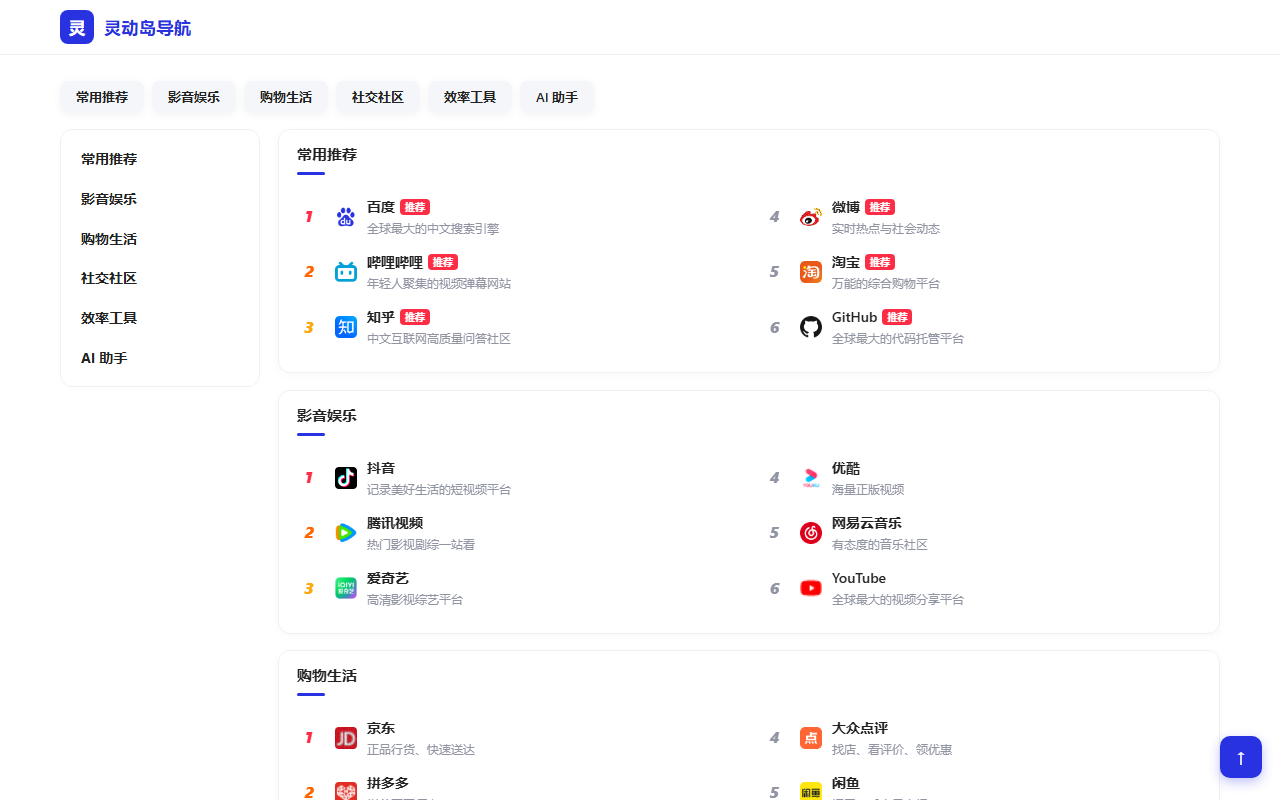Click the 影音娱乐 section heading
Screen dimensions: 1280x800
click(327, 415)
